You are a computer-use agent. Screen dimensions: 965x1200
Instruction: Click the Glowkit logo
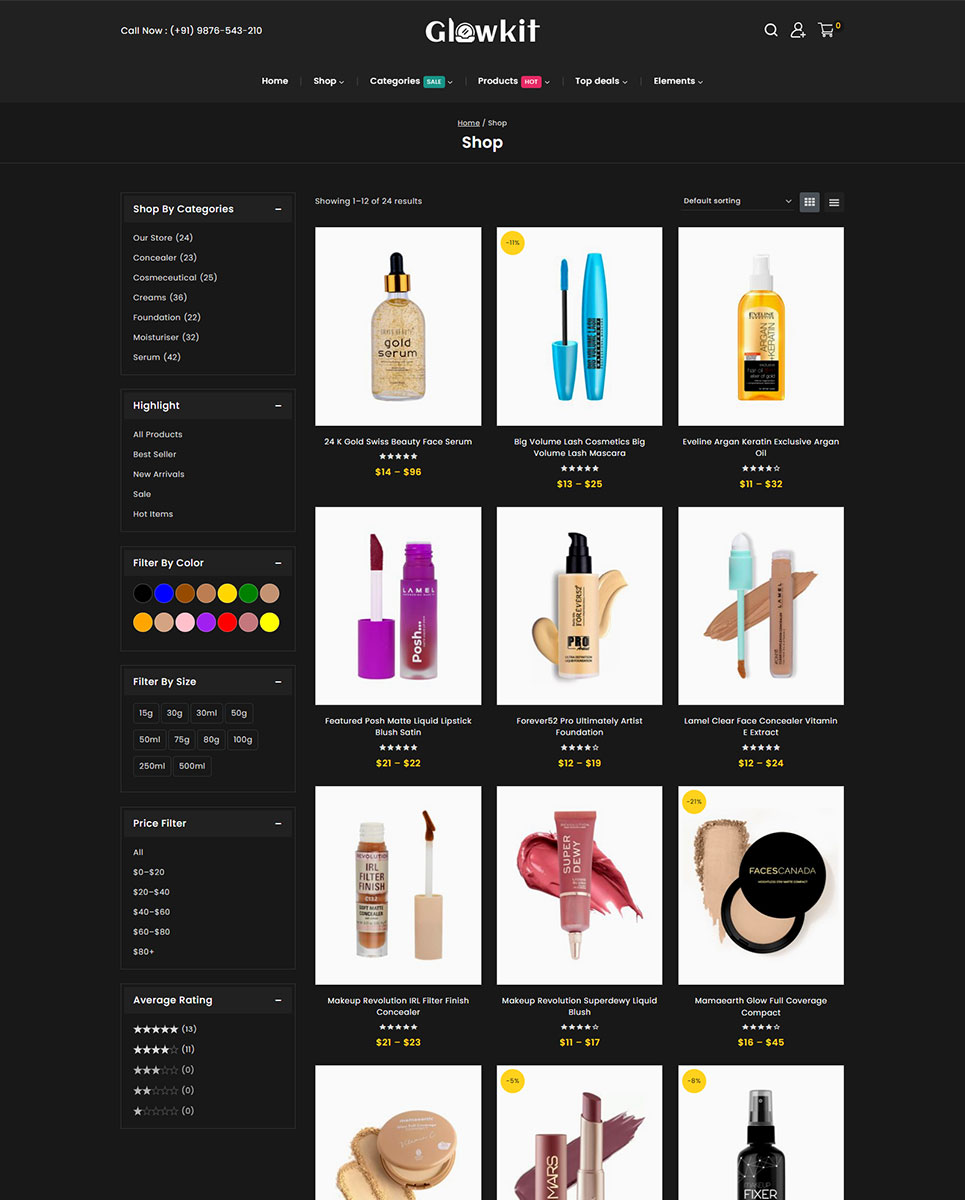click(482, 31)
